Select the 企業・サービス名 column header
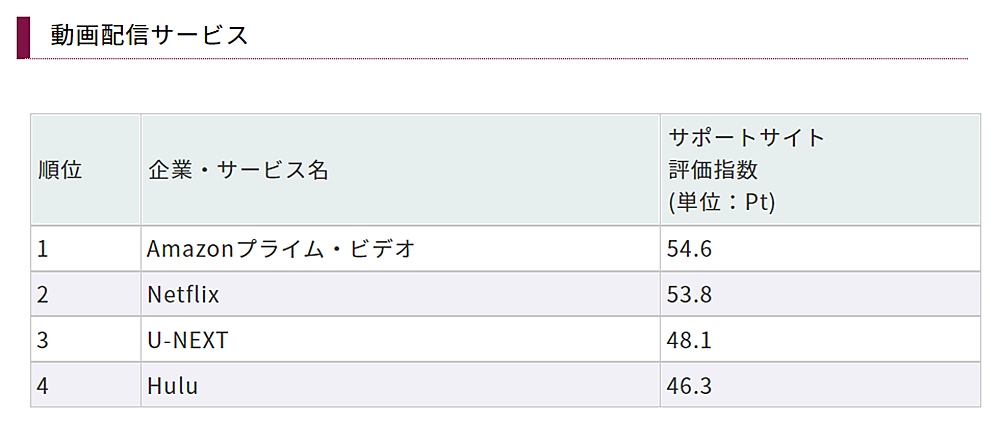The image size is (1000, 421). point(238,170)
